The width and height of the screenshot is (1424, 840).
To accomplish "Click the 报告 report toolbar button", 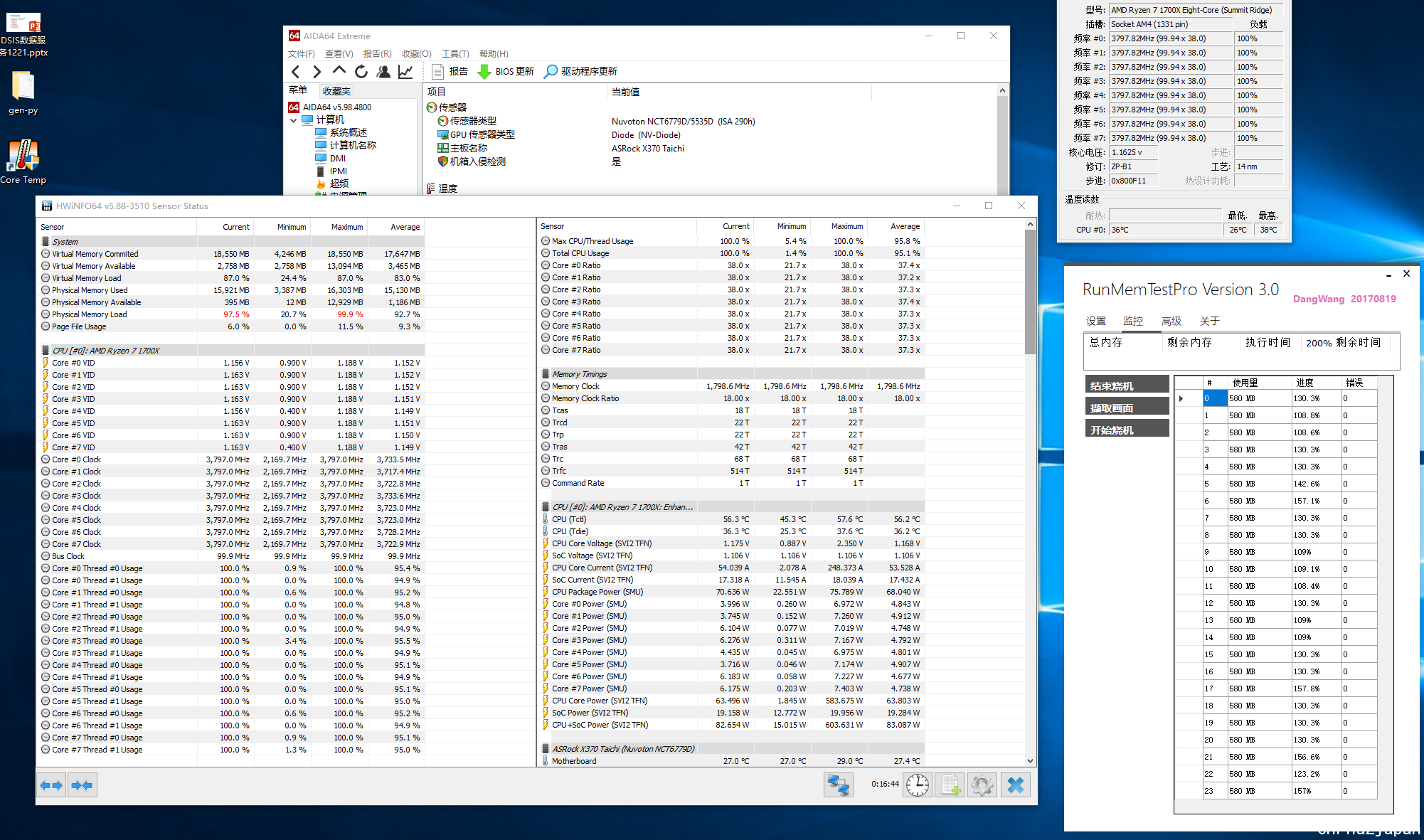I will [450, 71].
